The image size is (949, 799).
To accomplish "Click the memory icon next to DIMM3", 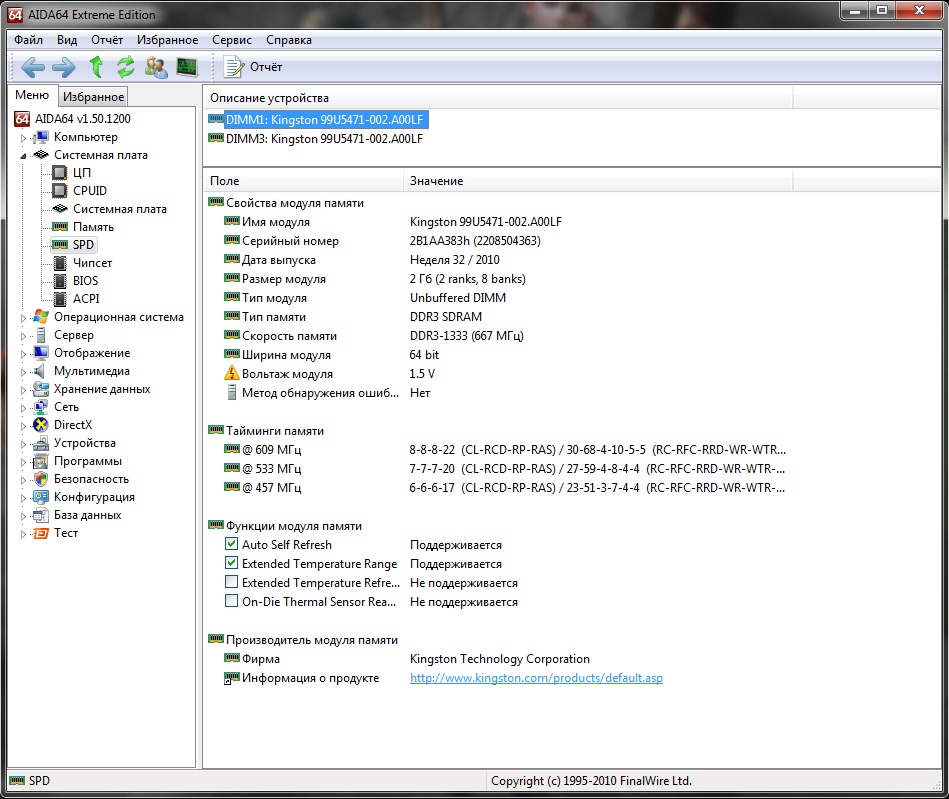I will pyautogui.click(x=215, y=138).
